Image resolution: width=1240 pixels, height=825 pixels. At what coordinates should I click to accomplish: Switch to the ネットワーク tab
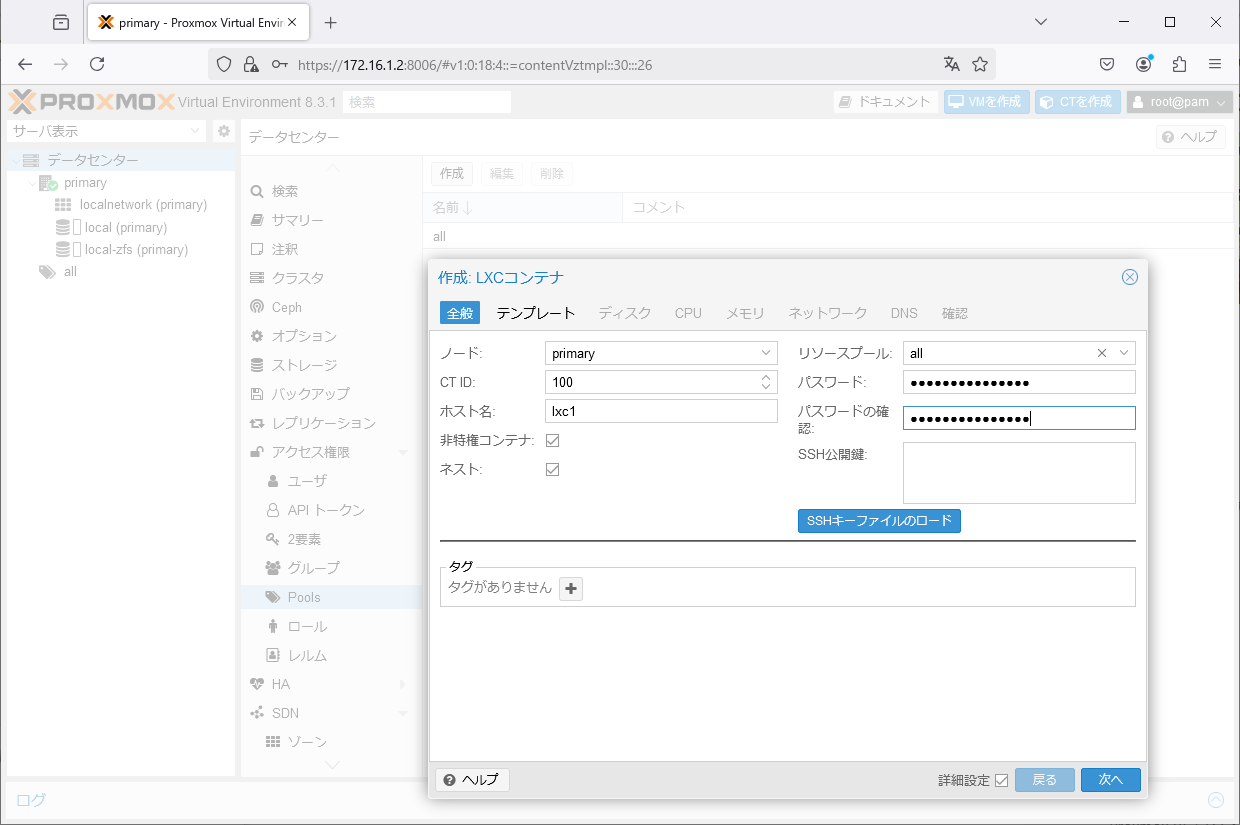coord(828,313)
